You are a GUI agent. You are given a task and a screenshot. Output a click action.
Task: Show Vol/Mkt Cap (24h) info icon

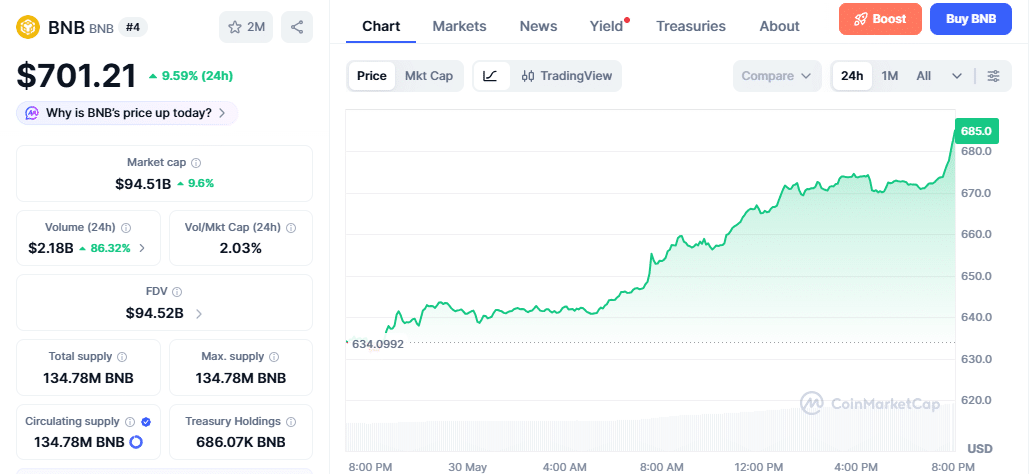tap(291, 228)
